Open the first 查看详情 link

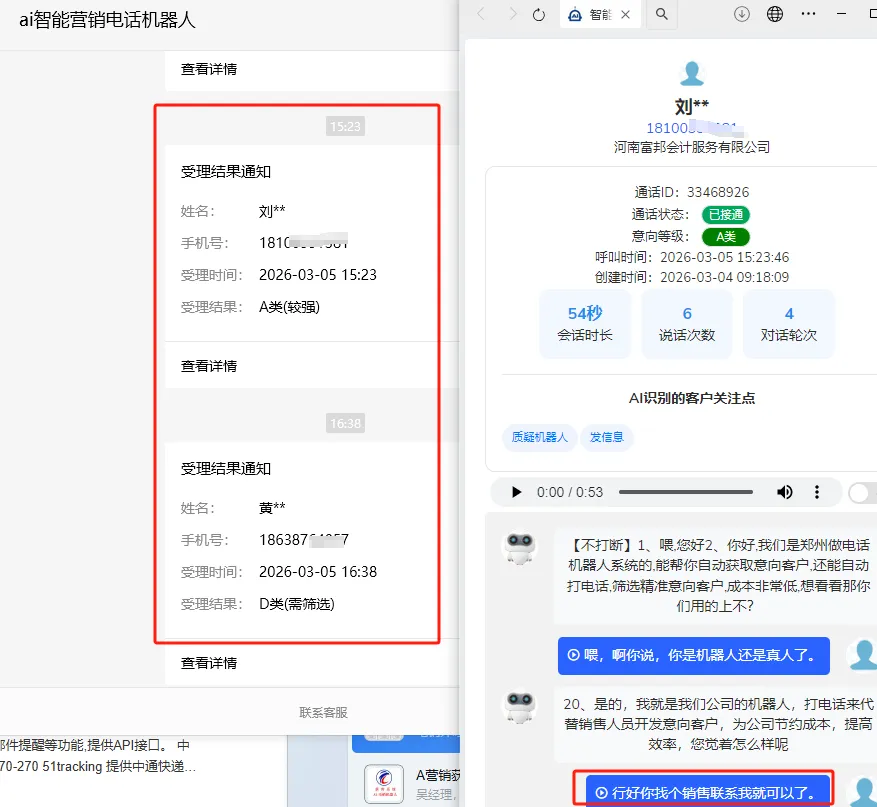coord(210,70)
